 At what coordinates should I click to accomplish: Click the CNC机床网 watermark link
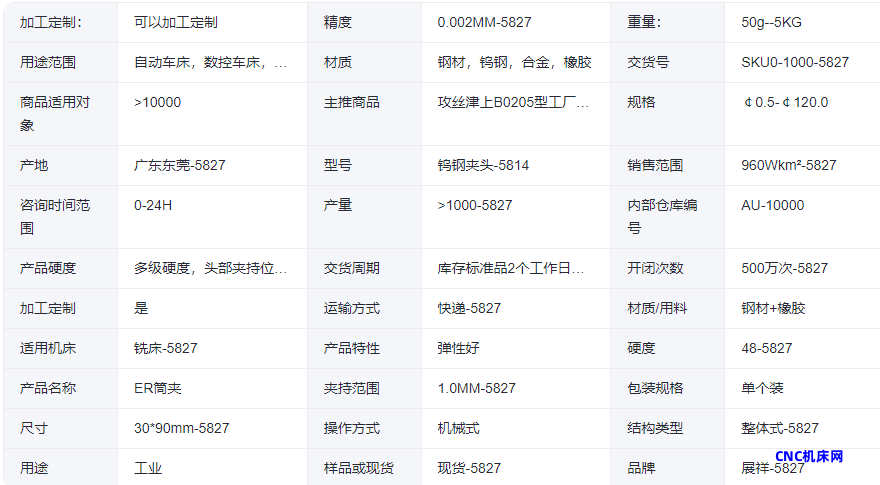(809, 457)
